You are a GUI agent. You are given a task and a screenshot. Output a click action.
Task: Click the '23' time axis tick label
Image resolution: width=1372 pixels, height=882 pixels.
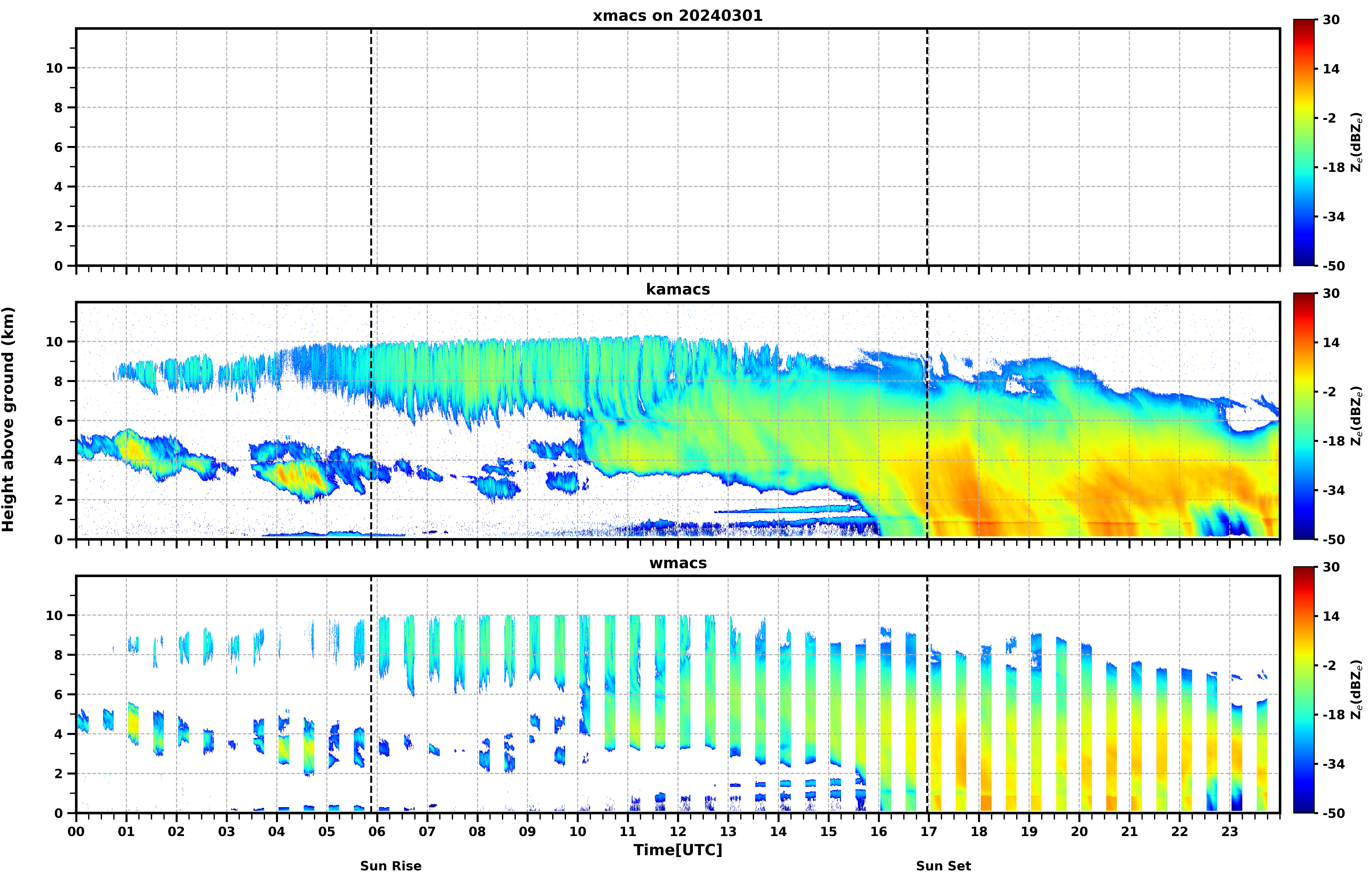click(x=1230, y=832)
